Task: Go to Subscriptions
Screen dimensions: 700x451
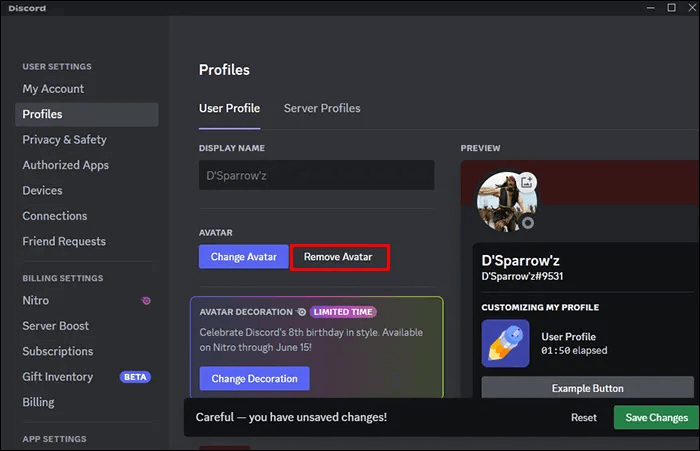Action: [58, 351]
